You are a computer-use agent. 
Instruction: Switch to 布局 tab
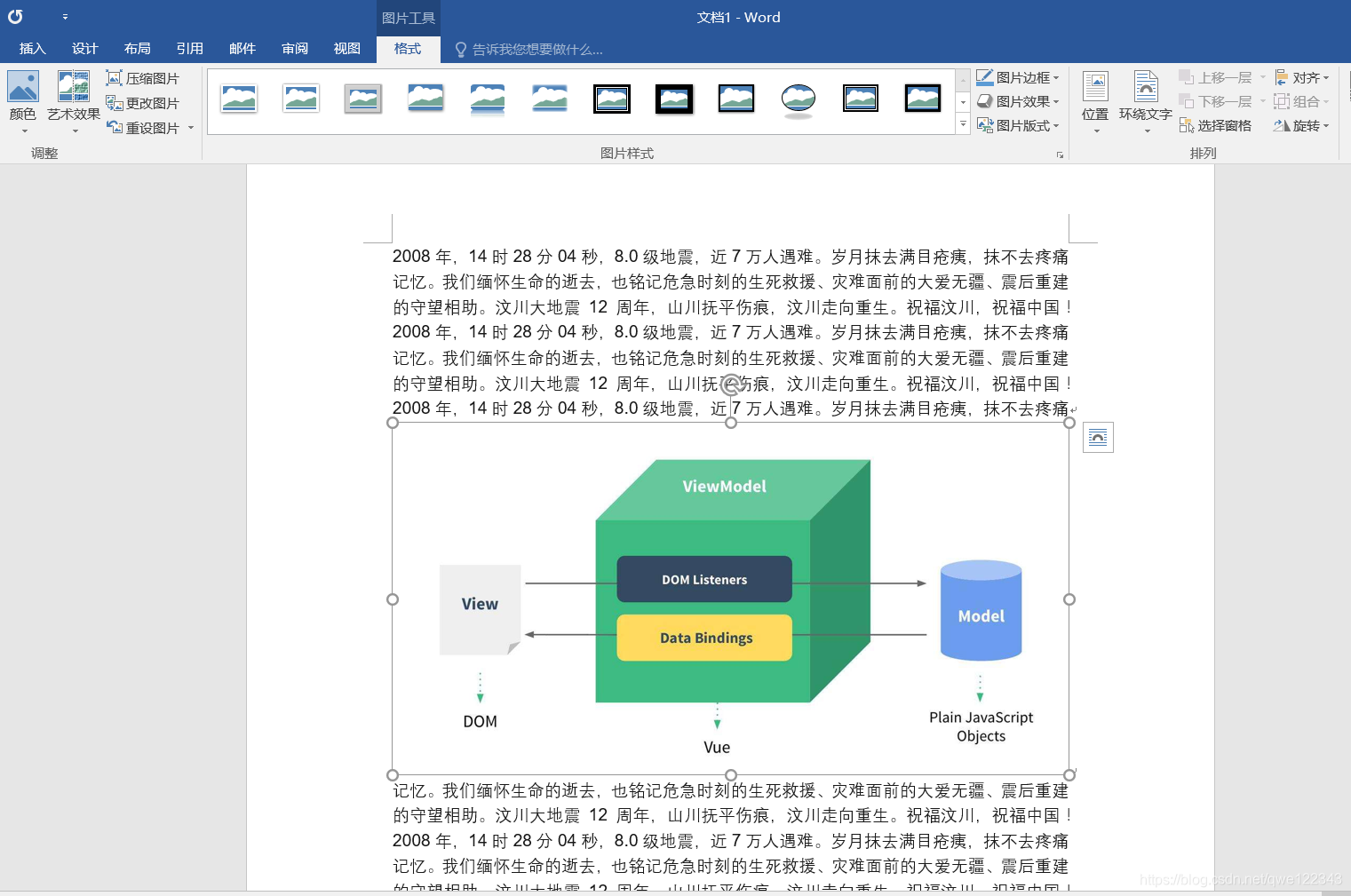tap(138, 49)
